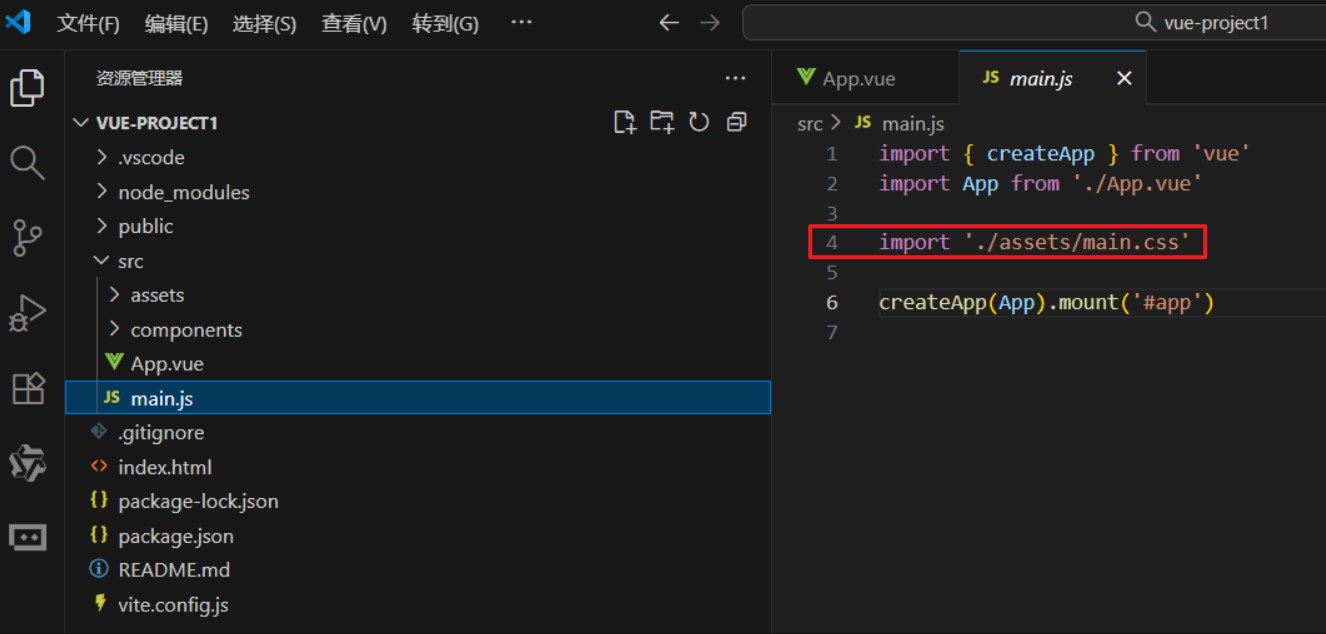Image resolution: width=1326 pixels, height=634 pixels.
Task: Select main.js in the file tree
Action: click(418, 398)
